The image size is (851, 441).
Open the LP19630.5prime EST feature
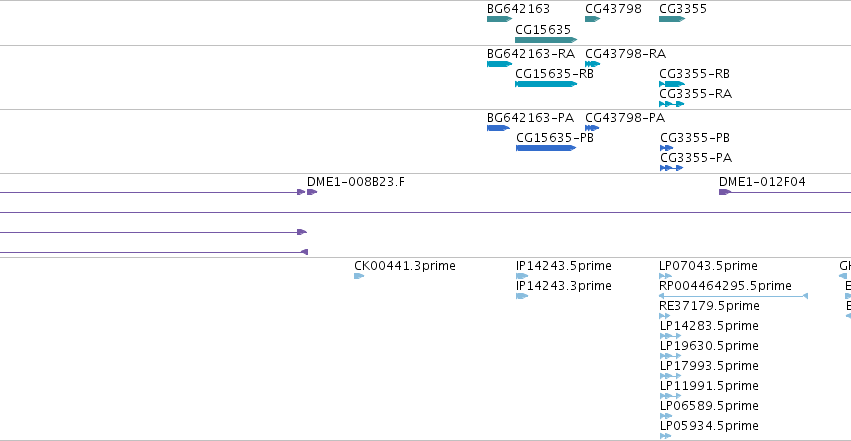pos(670,356)
